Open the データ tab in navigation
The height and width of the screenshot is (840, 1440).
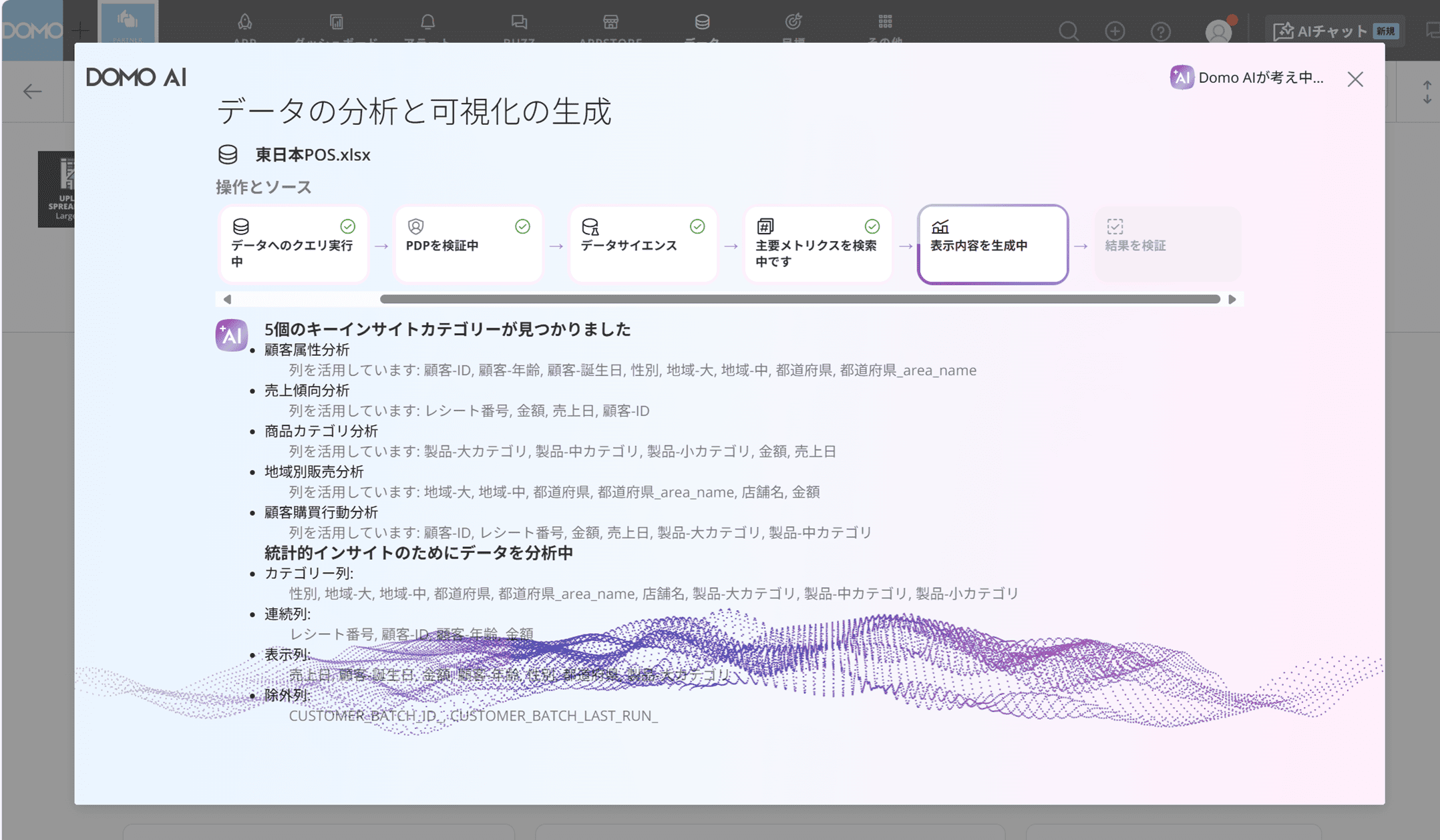(x=702, y=23)
